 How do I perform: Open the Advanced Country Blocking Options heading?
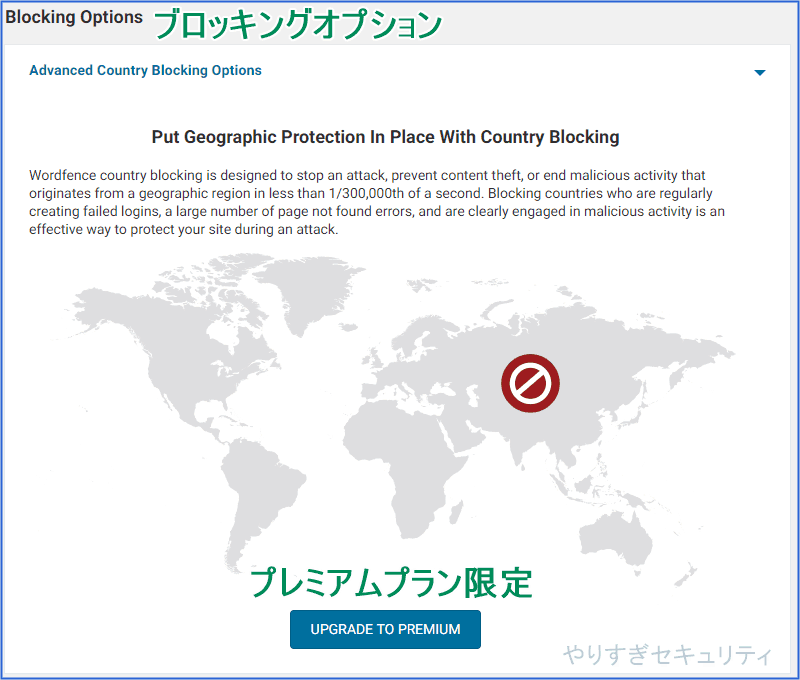click(145, 70)
